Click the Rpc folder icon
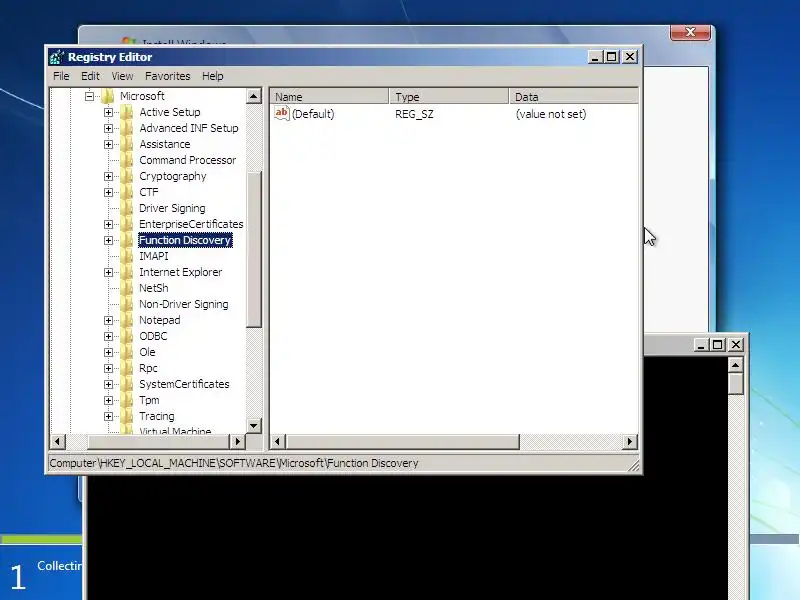Screen dimensions: 800x600 [x=127, y=368]
